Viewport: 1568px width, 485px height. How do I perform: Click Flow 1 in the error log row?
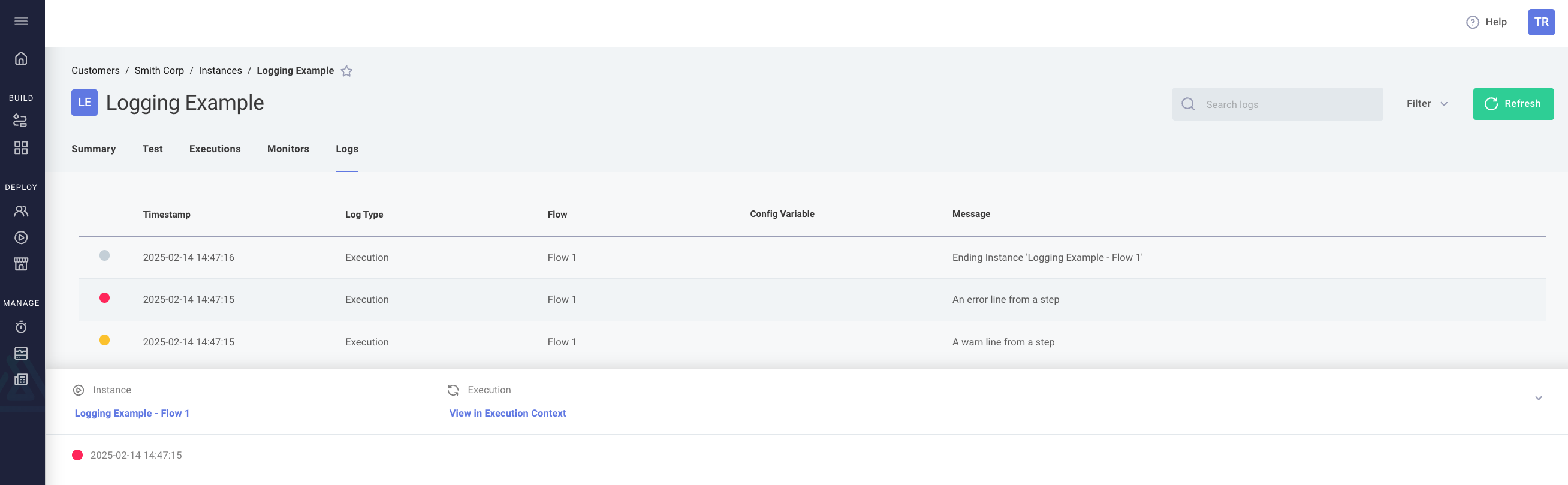click(561, 300)
